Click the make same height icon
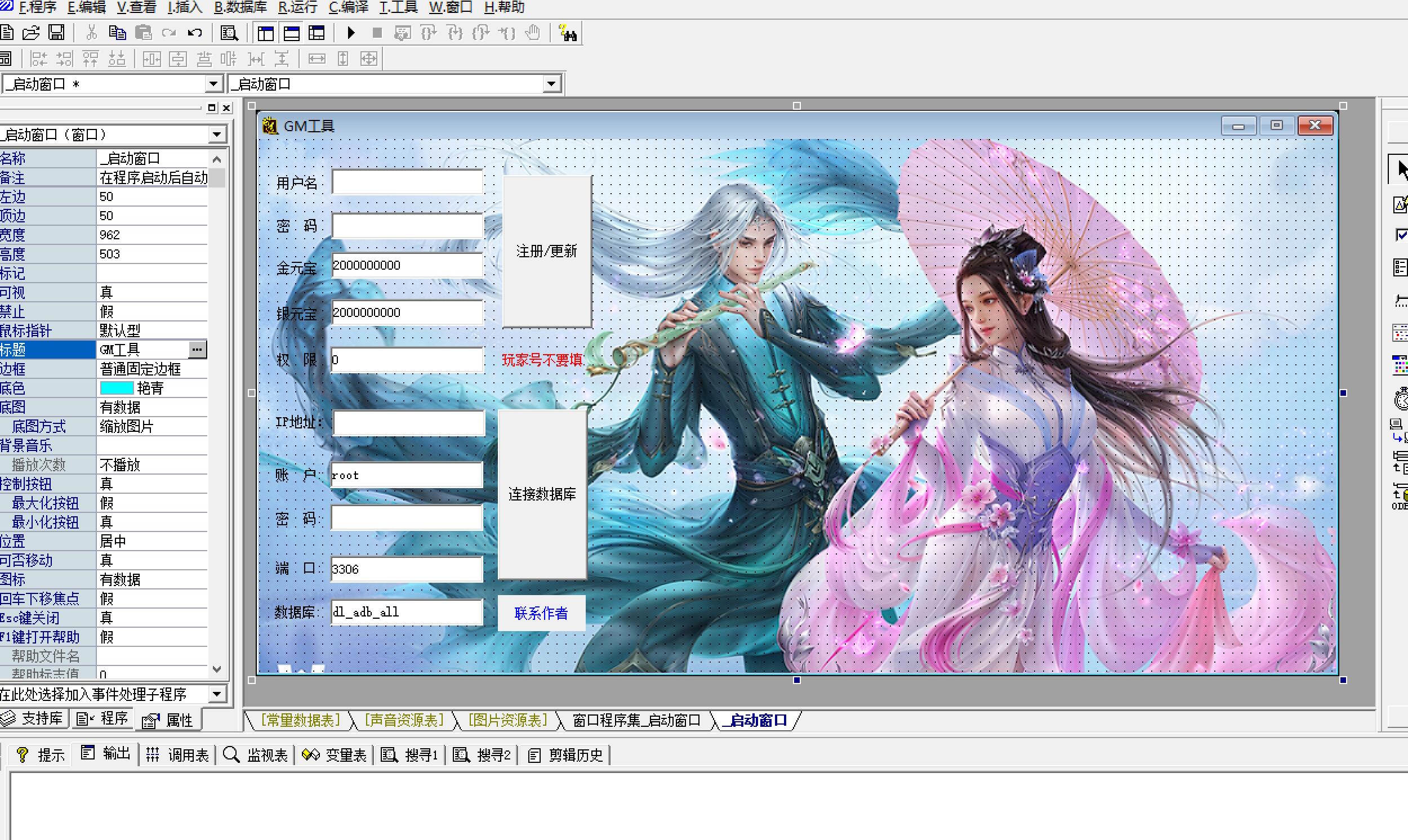Viewport: 1408px width, 840px height. point(342,59)
